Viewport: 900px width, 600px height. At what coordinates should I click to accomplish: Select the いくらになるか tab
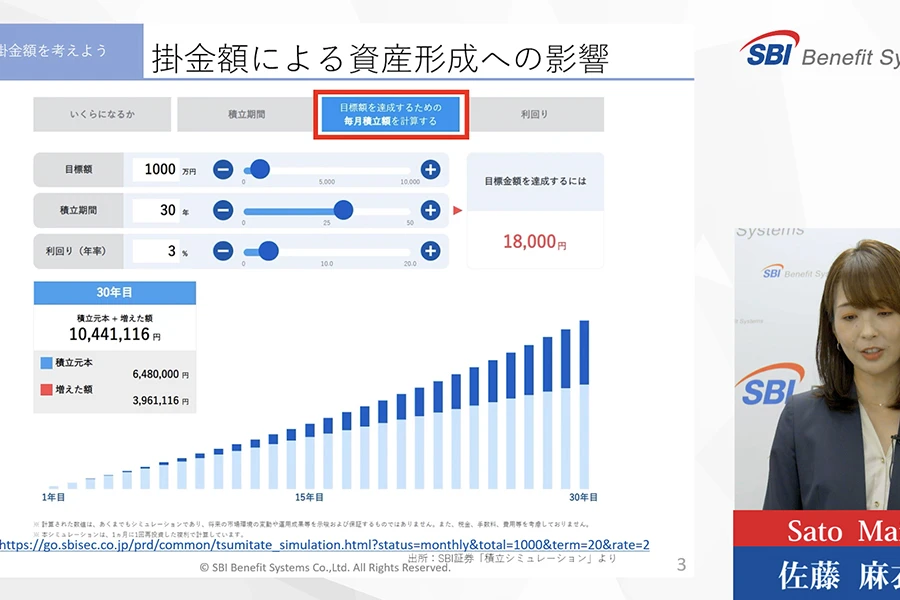pos(102,114)
